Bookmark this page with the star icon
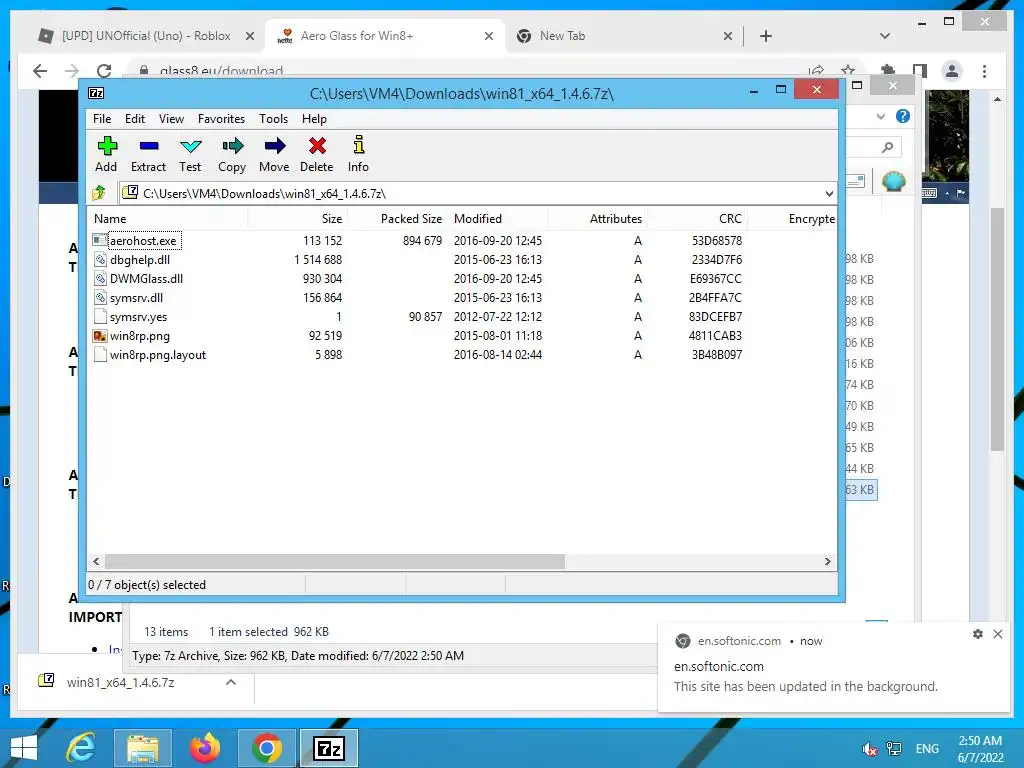 coord(848,71)
